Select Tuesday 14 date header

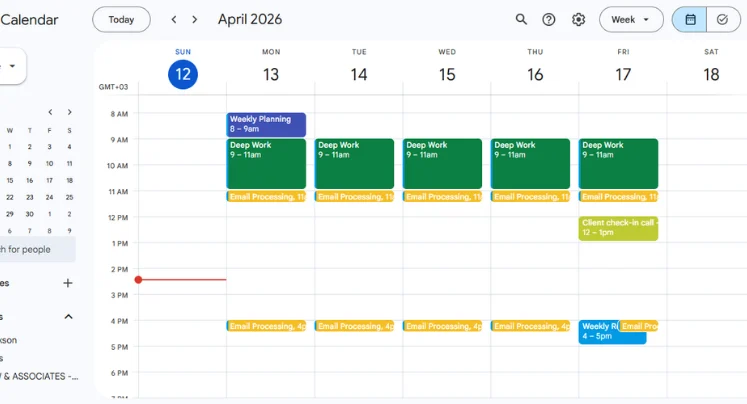[x=359, y=74]
